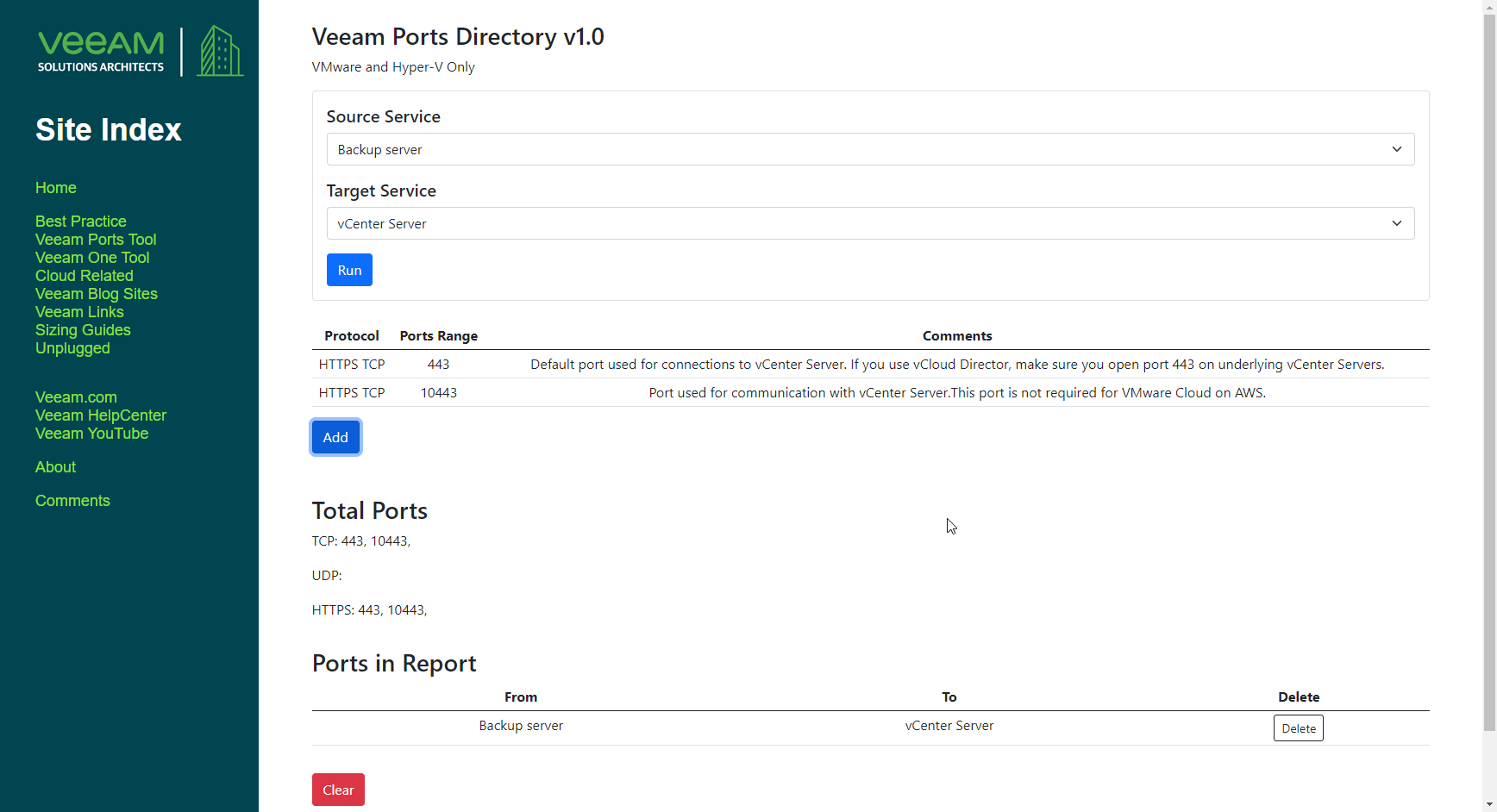The height and width of the screenshot is (812, 1497).
Task: Click the page scrollbar down arrow
Action: coord(1489,804)
